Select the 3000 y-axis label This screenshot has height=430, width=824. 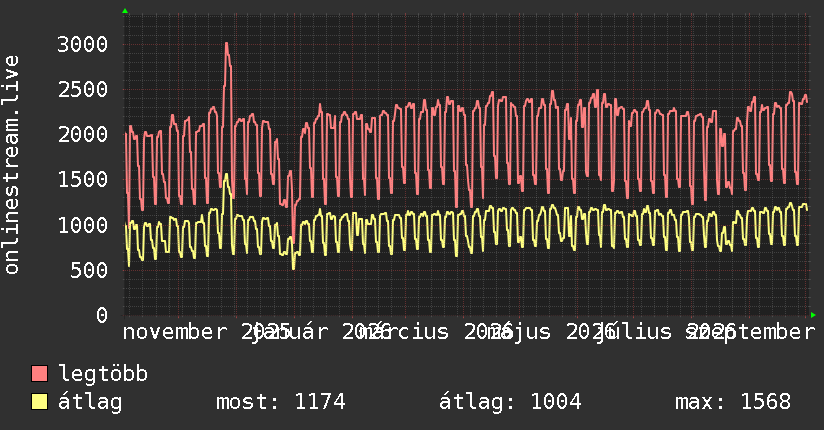83,44
